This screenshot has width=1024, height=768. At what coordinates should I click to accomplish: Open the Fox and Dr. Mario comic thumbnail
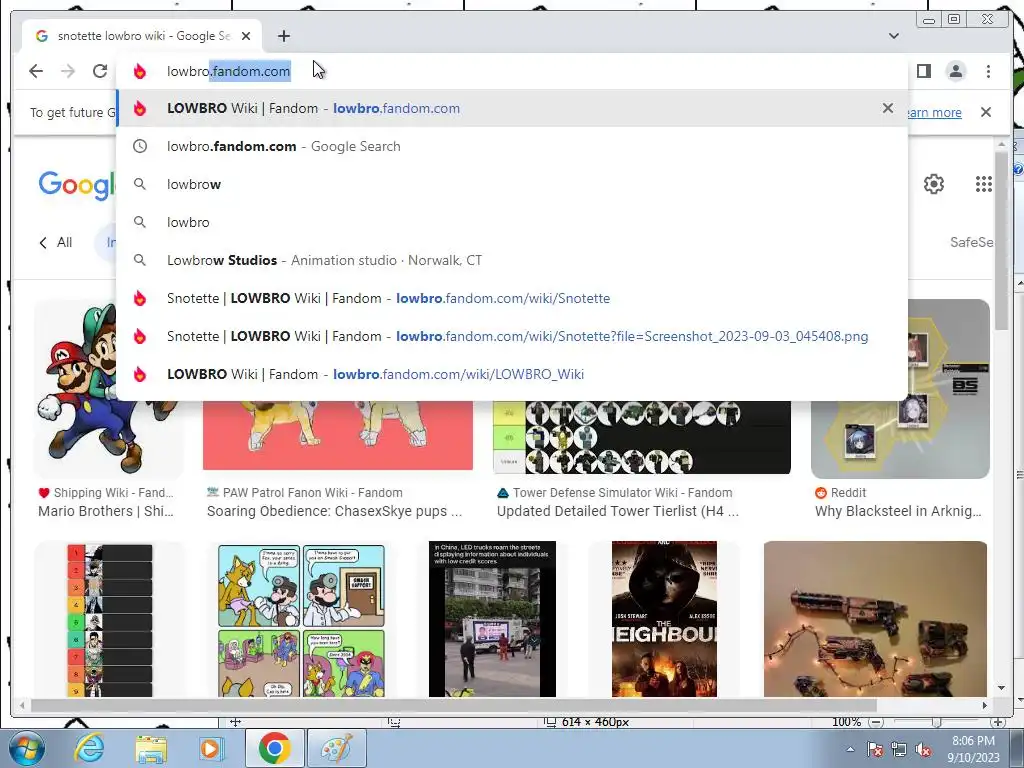coord(301,619)
